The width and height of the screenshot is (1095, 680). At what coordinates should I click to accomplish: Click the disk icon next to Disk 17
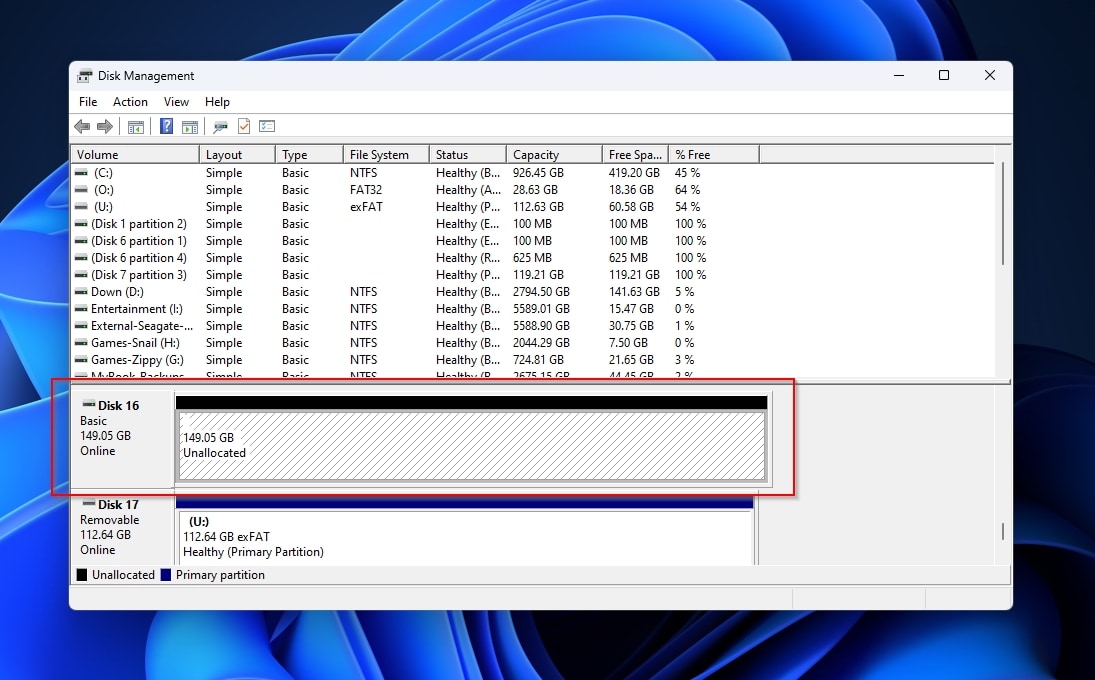(x=89, y=503)
